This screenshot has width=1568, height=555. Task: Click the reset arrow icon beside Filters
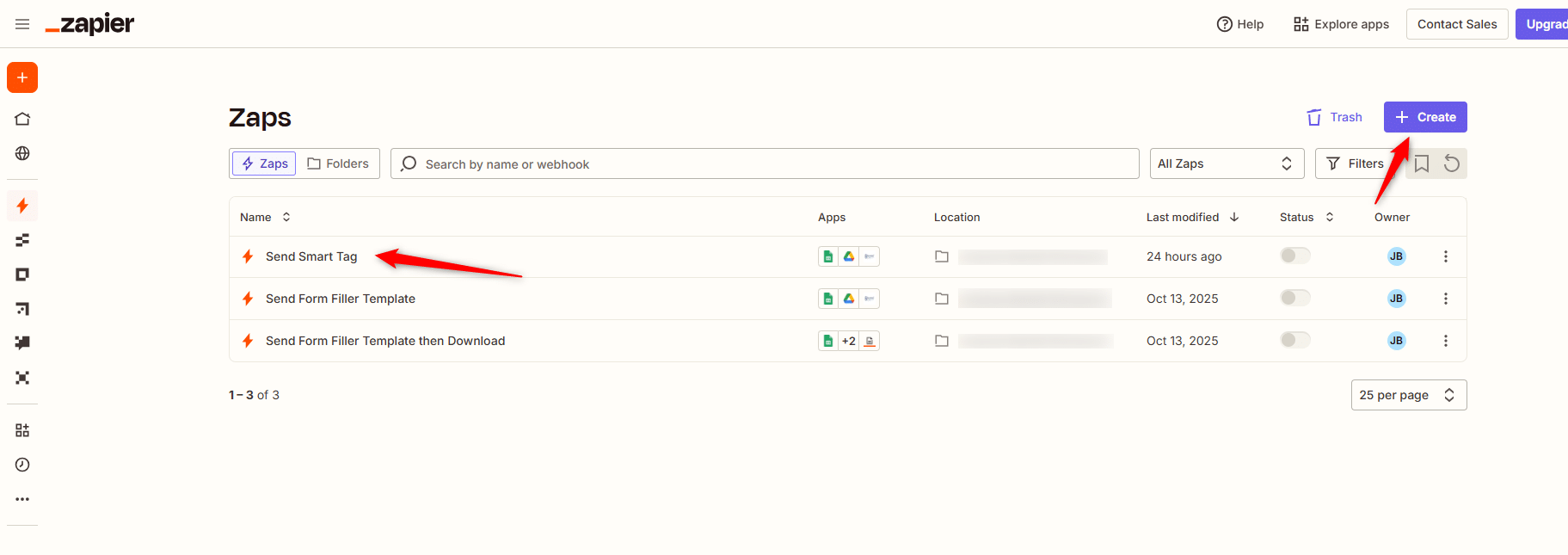click(x=1452, y=163)
